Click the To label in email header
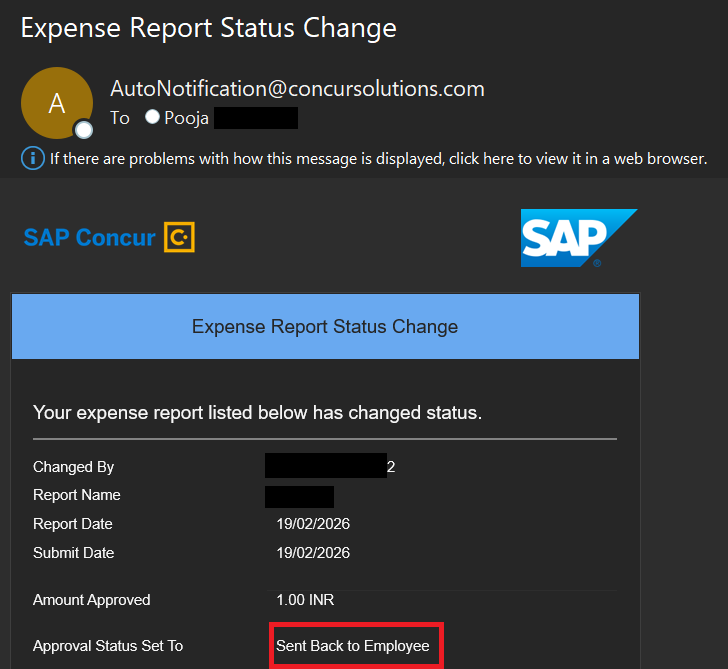This screenshot has width=728, height=669. tap(120, 118)
